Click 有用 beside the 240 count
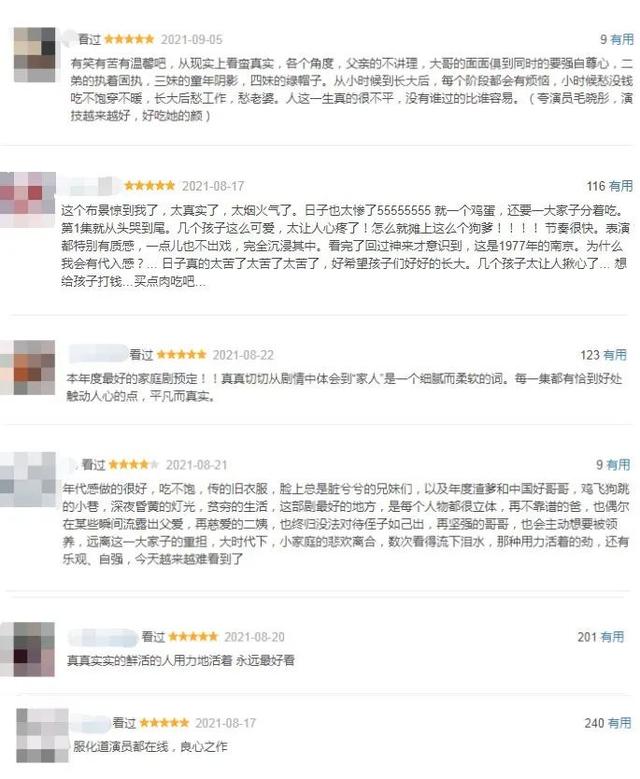Image resolution: width=640 pixels, height=779 pixels. pyautogui.click(x=620, y=722)
